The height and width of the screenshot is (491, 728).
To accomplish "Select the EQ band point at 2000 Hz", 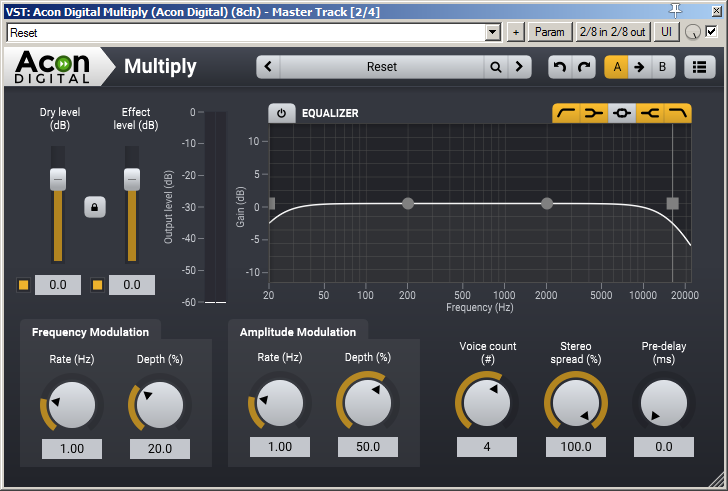I will coord(547,203).
